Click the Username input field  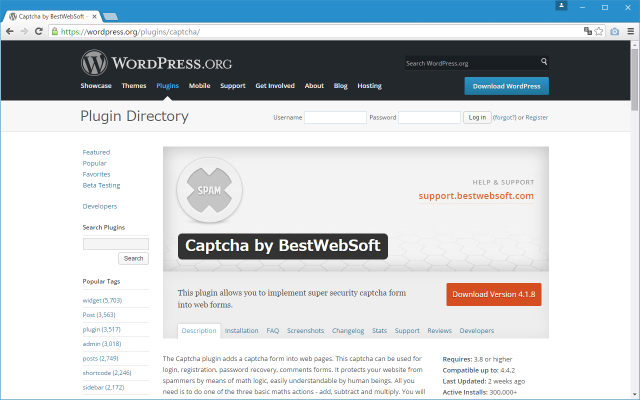click(x=335, y=118)
